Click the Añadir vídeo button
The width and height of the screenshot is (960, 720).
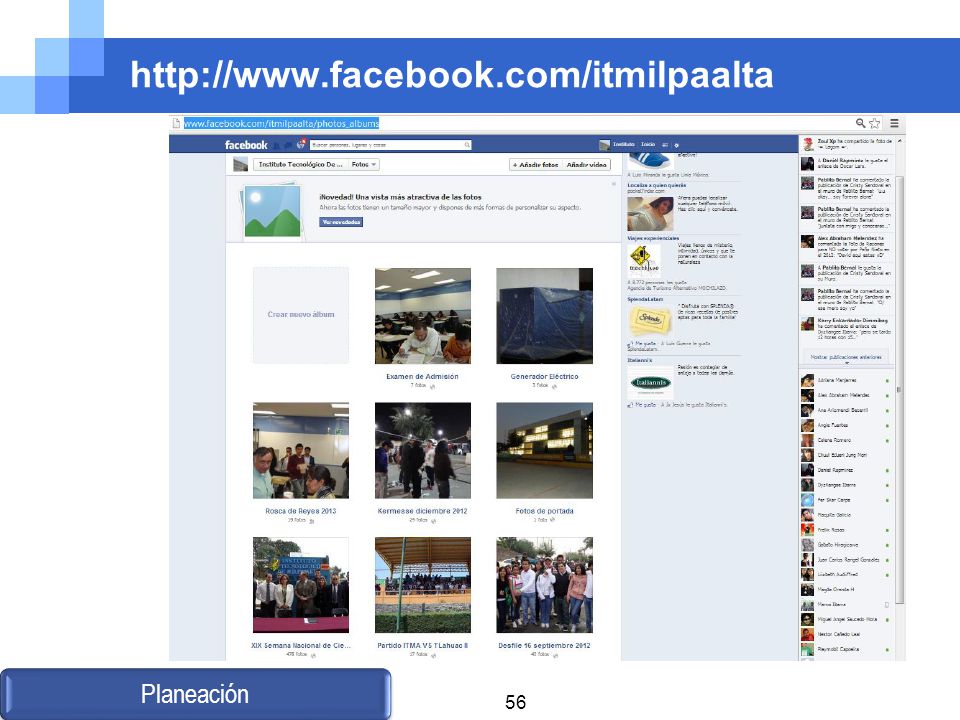click(x=587, y=164)
